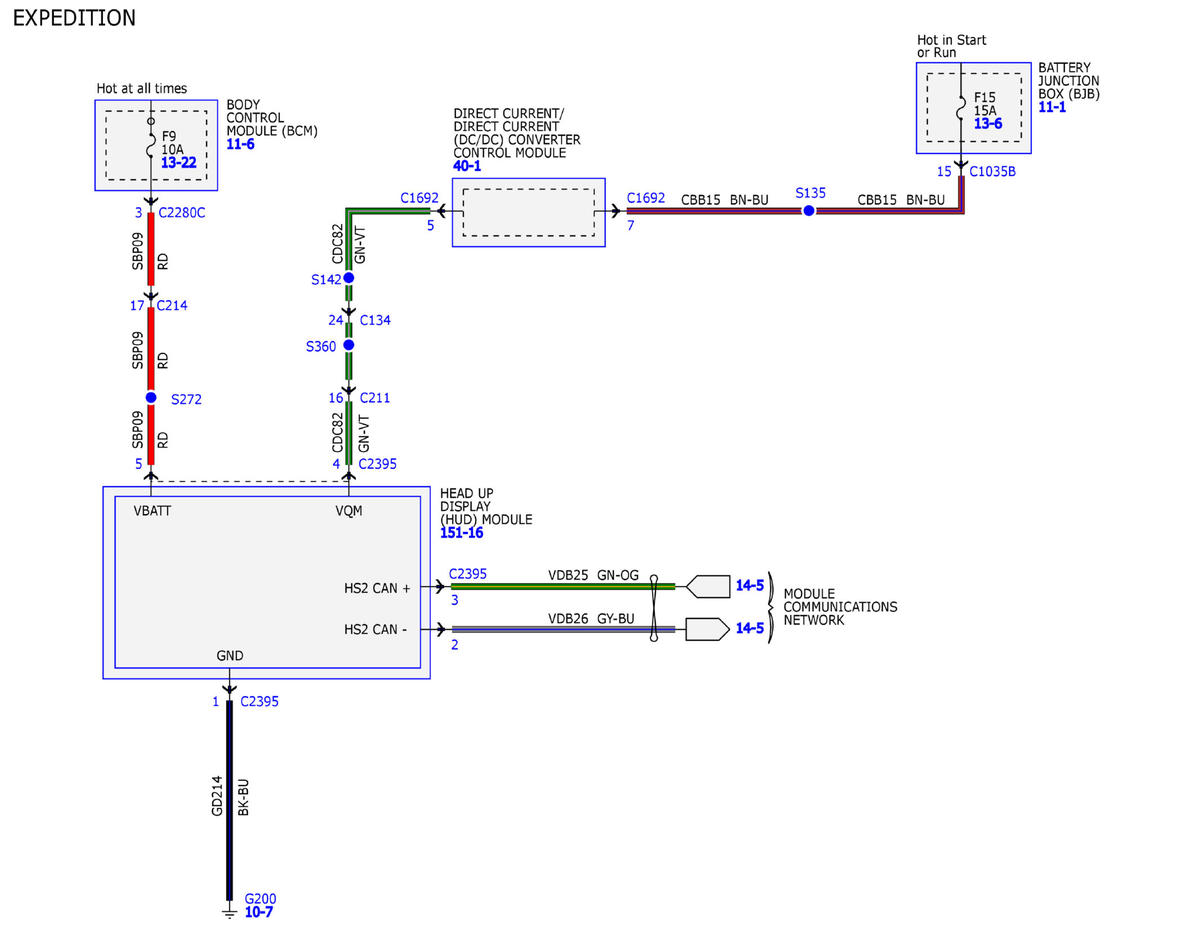
Task: Select splice label S272
Action: [x=187, y=398]
